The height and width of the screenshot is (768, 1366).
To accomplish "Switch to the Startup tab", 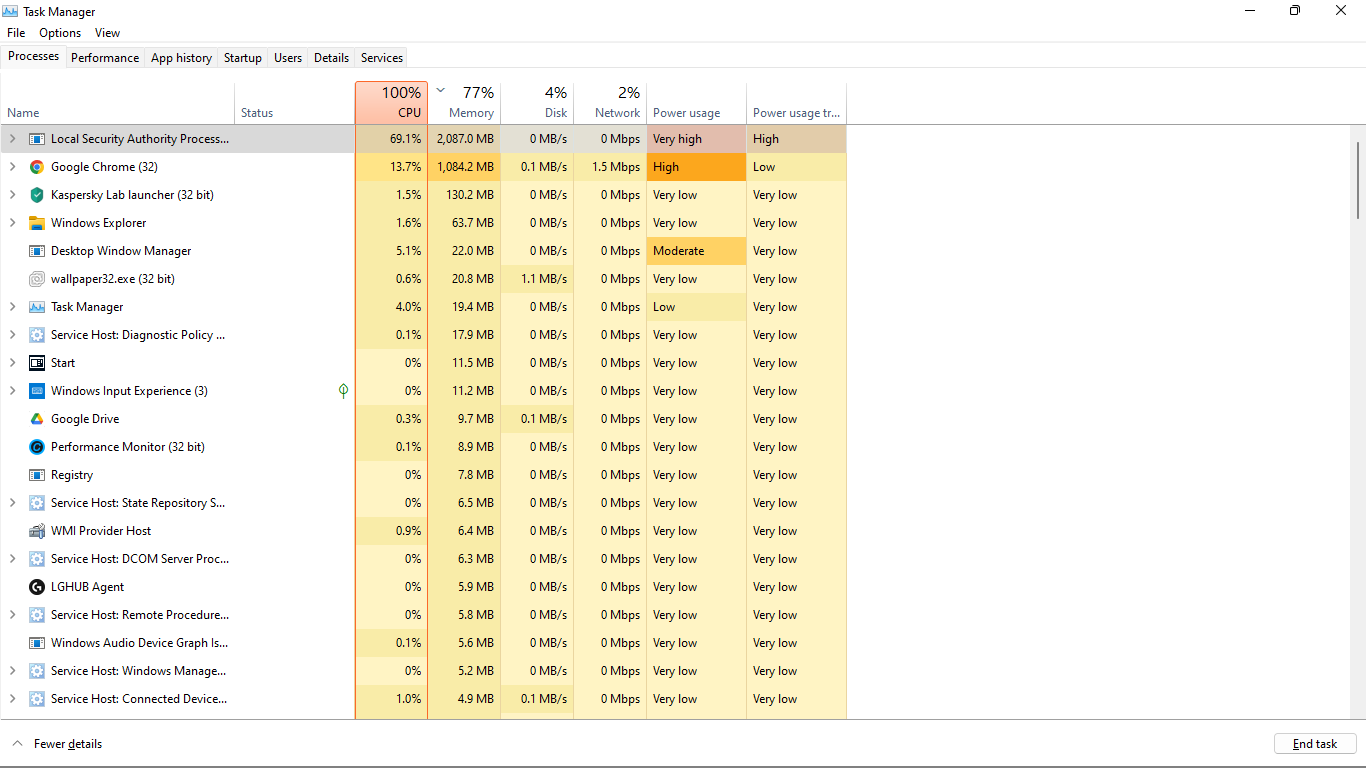I will pyautogui.click(x=243, y=58).
